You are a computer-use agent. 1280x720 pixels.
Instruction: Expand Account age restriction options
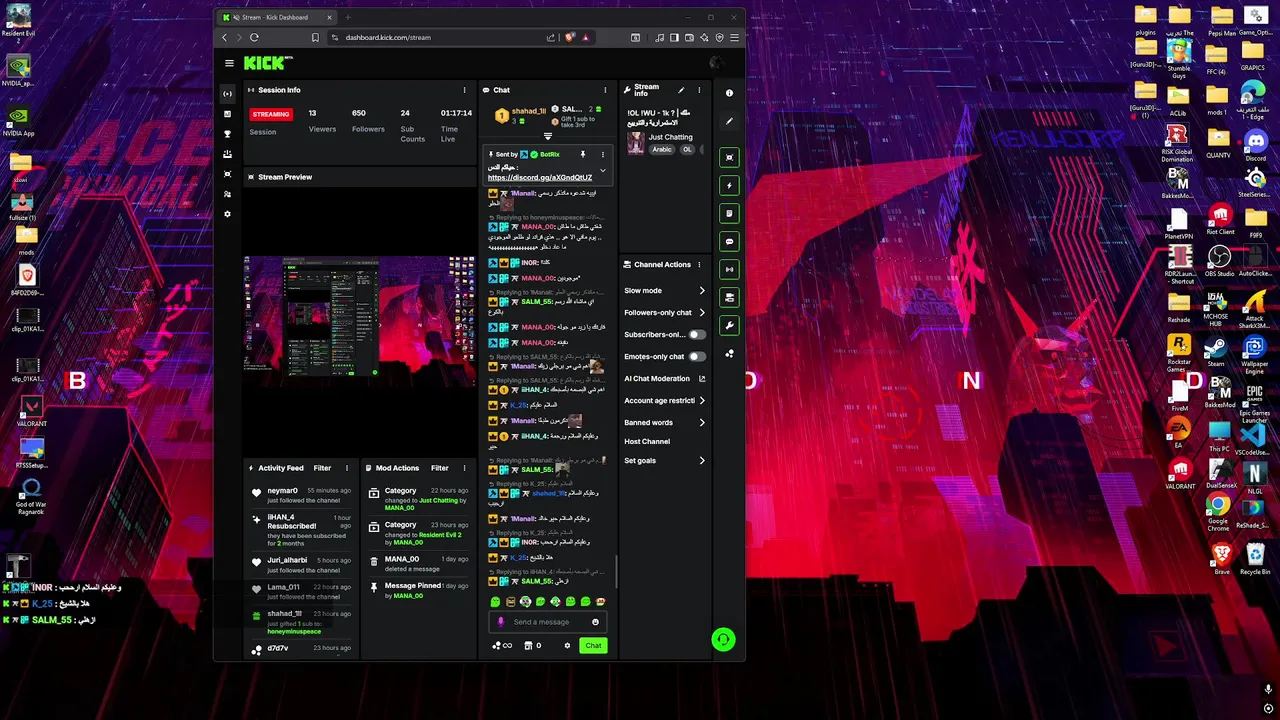click(702, 401)
